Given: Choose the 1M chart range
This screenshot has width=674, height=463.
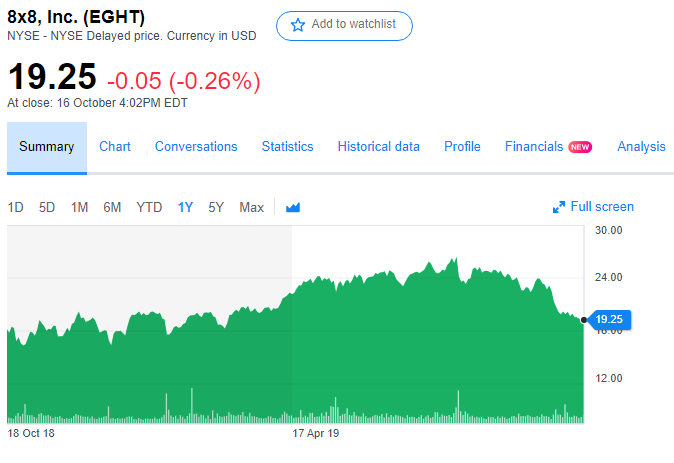Looking at the screenshot, I should point(79,208).
